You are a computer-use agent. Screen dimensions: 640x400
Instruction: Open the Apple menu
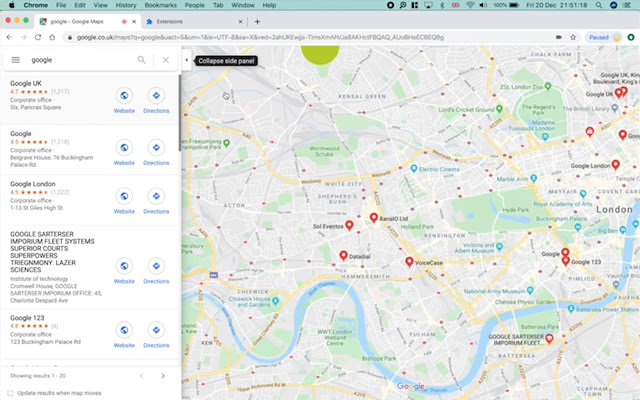pyautogui.click(x=11, y=5)
